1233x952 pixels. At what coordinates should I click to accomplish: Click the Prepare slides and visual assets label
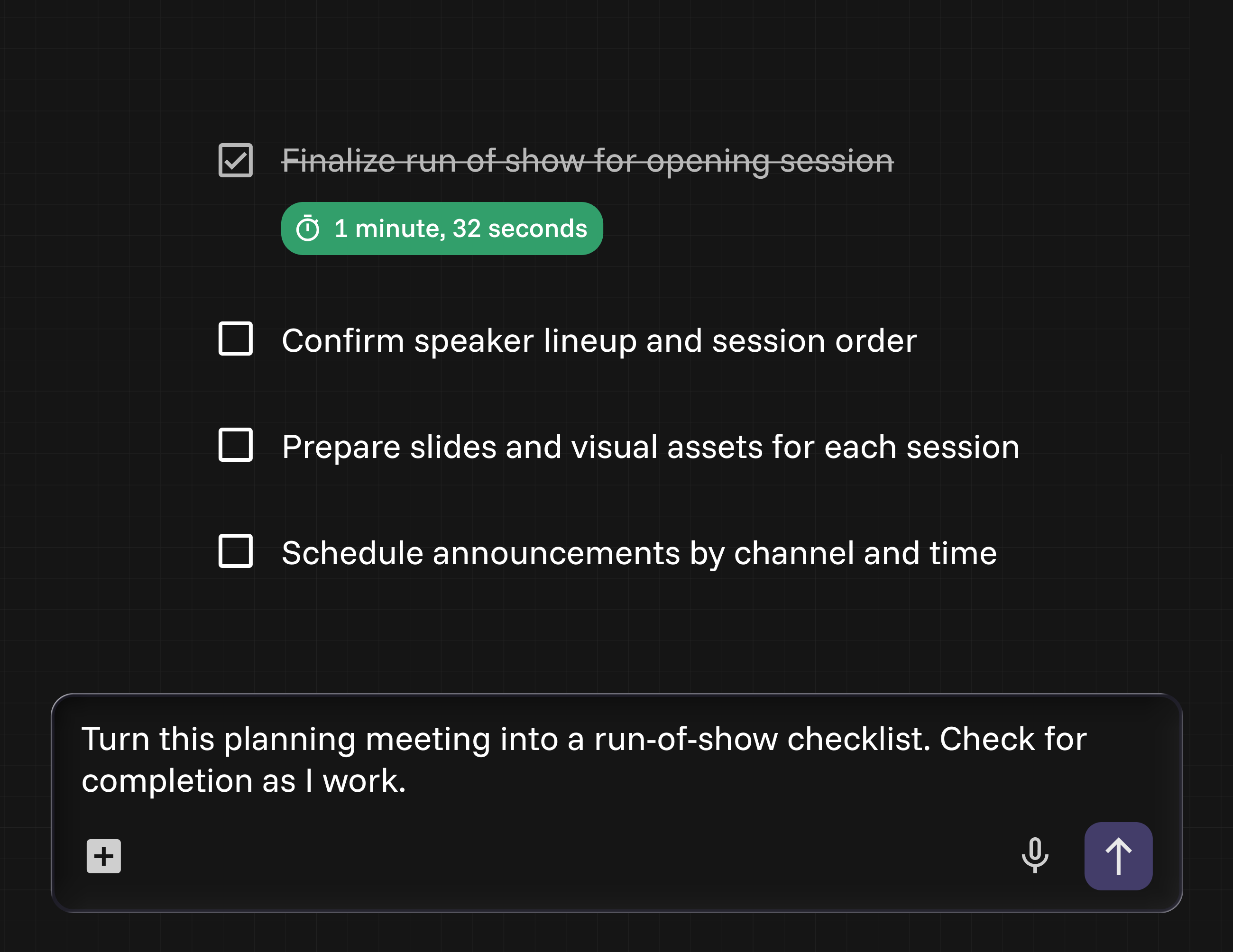point(650,447)
